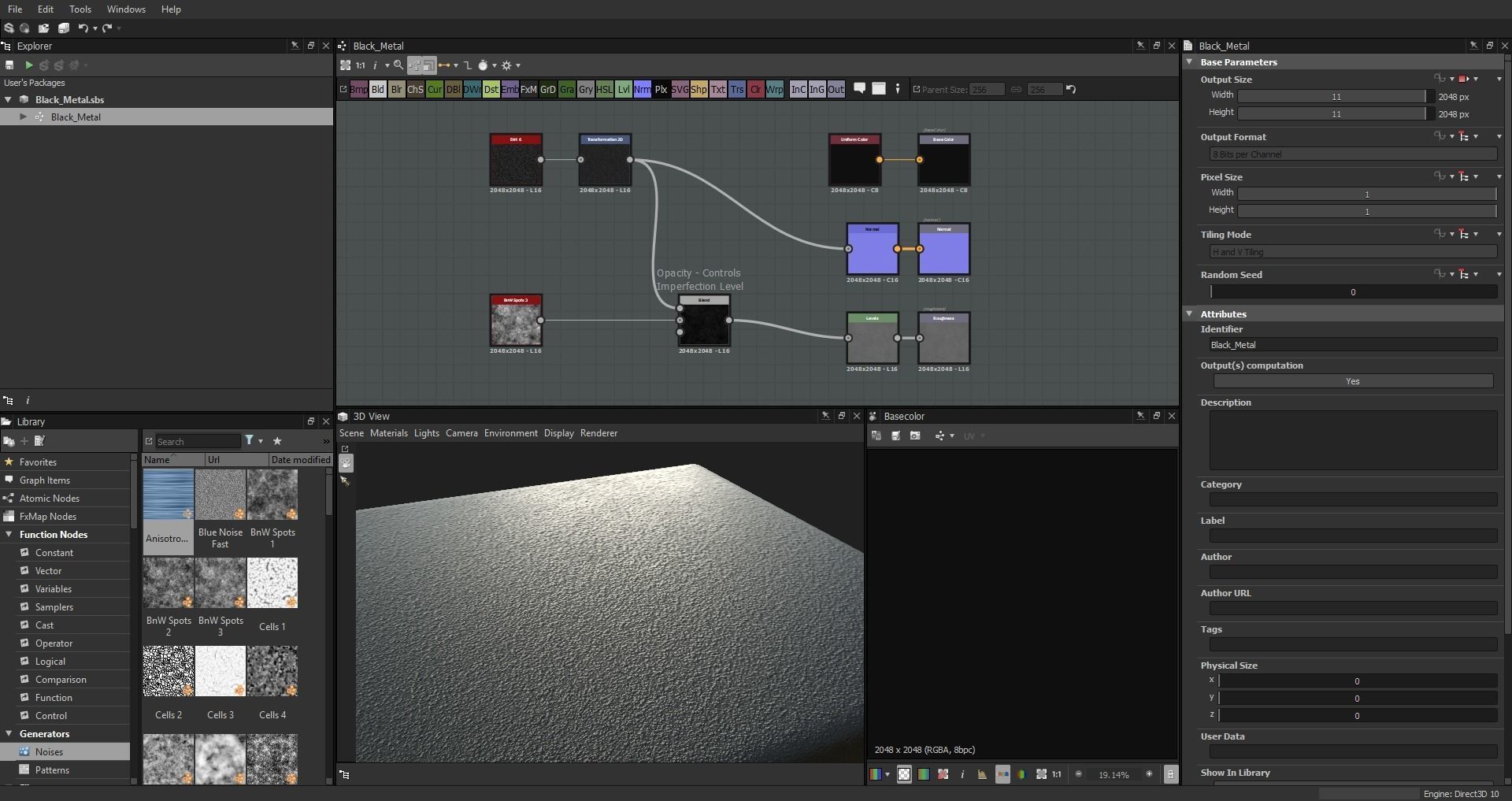Click the save icon in Explorer toolbar
The image size is (1512, 801).
click(x=9, y=65)
